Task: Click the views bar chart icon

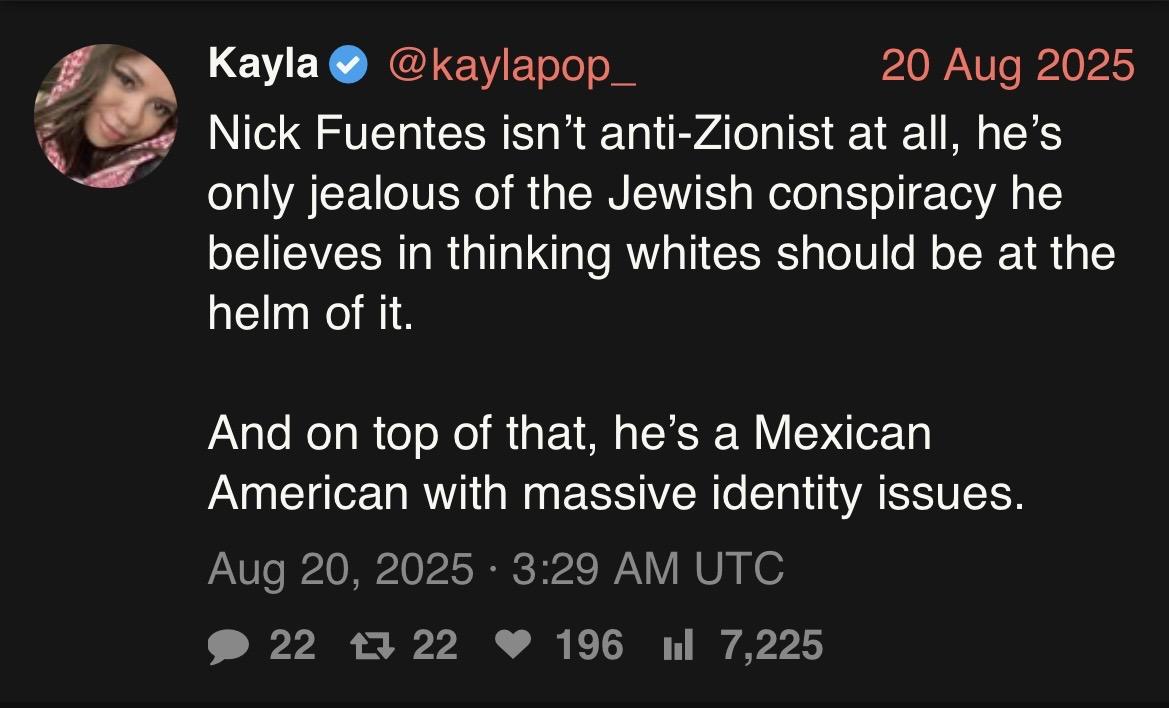Action: (x=678, y=645)
